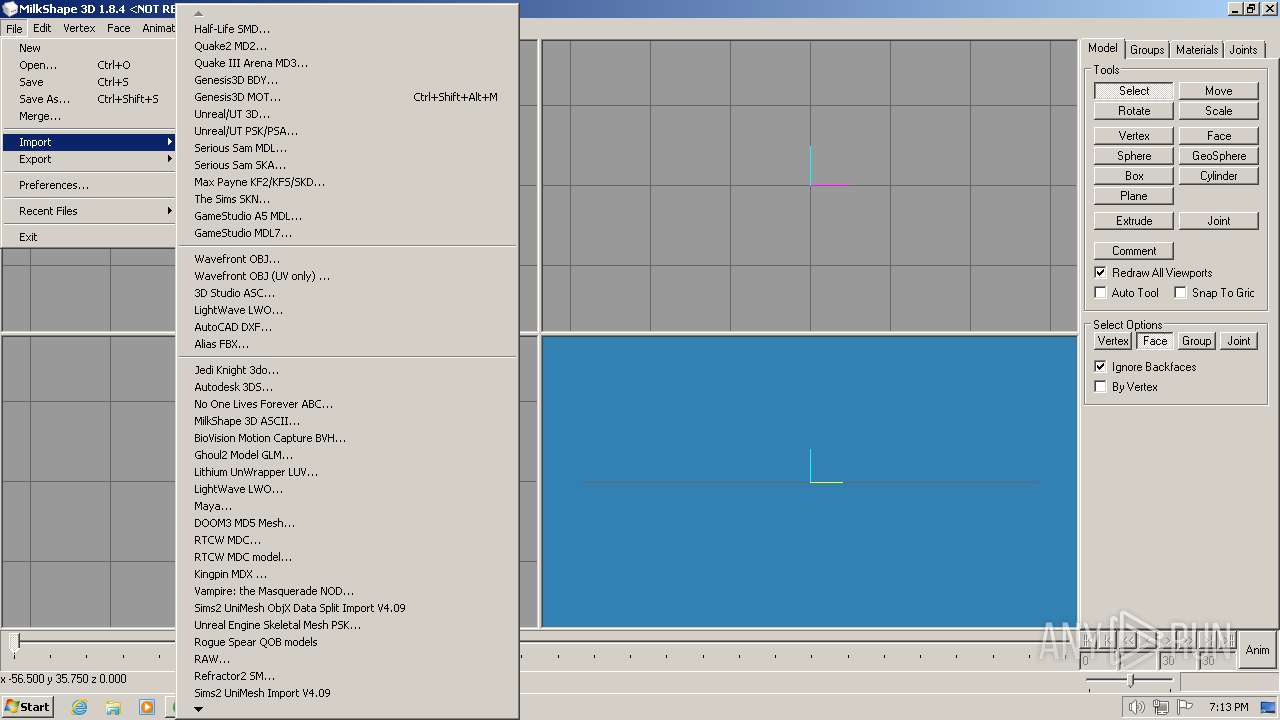Activate the Scale tool
This screenshot has height=720, width=1280.
point(1218,111)
